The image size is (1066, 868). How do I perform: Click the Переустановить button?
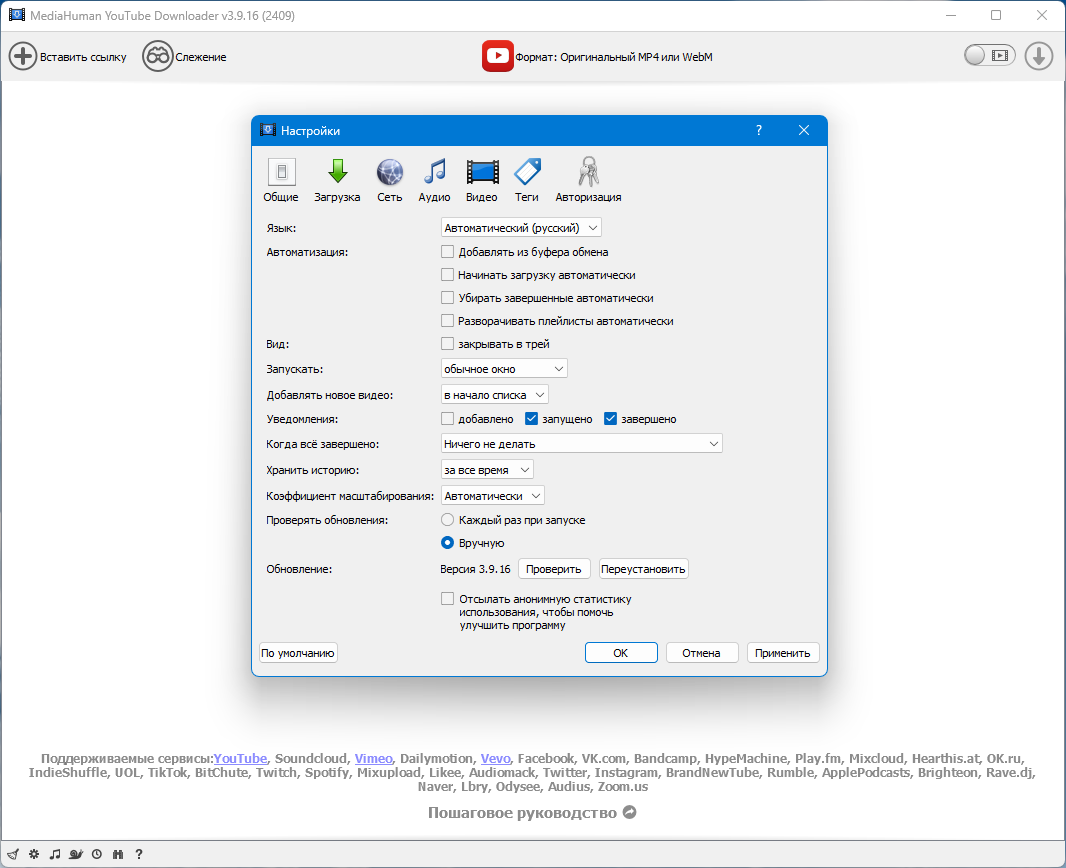point(644,569)
